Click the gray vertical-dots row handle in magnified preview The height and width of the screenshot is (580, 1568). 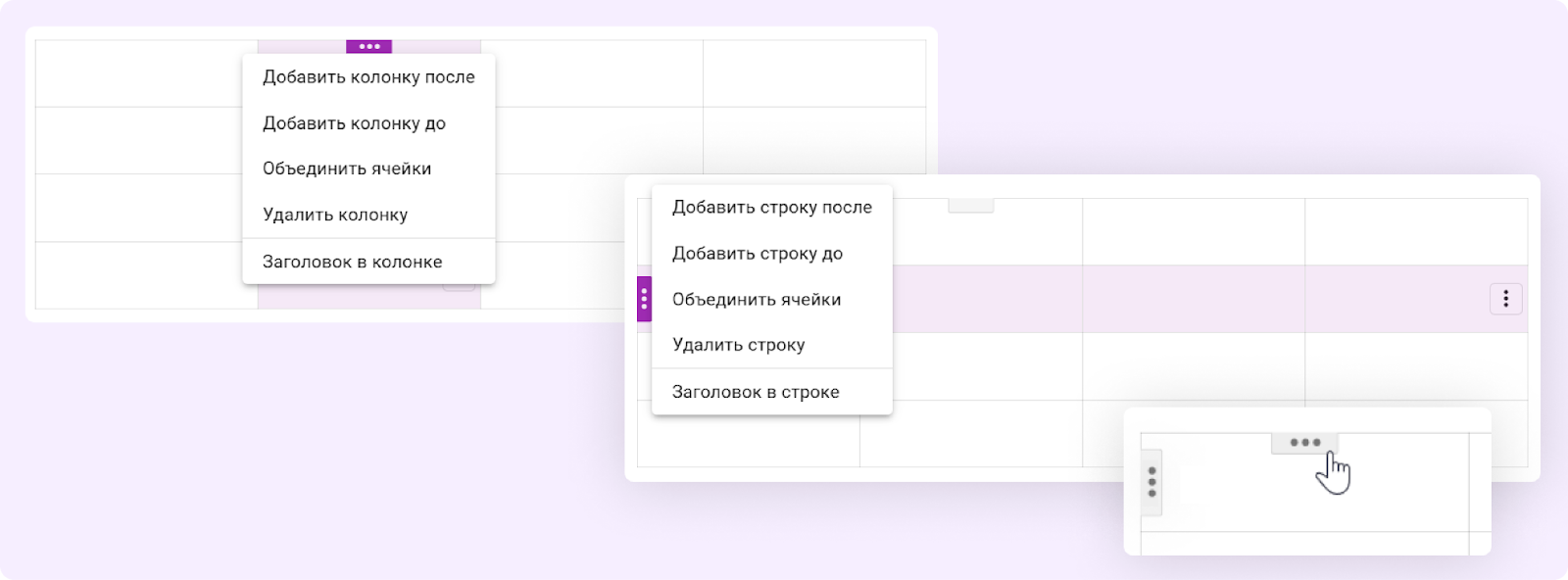[1151, 482]
